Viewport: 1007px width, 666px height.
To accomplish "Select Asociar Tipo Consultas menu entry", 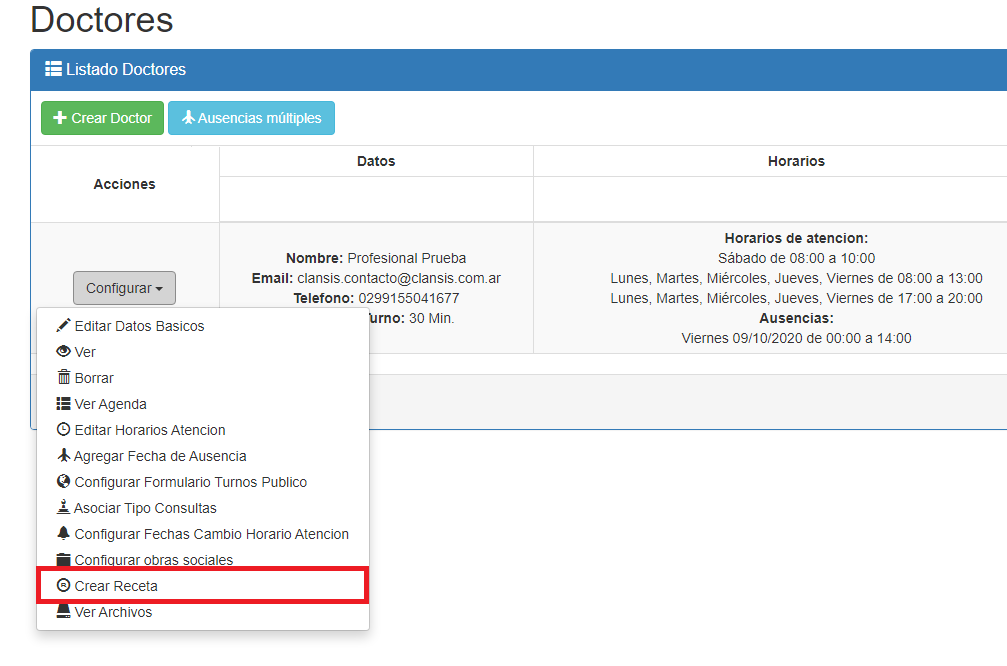I will tap(145, 508).
